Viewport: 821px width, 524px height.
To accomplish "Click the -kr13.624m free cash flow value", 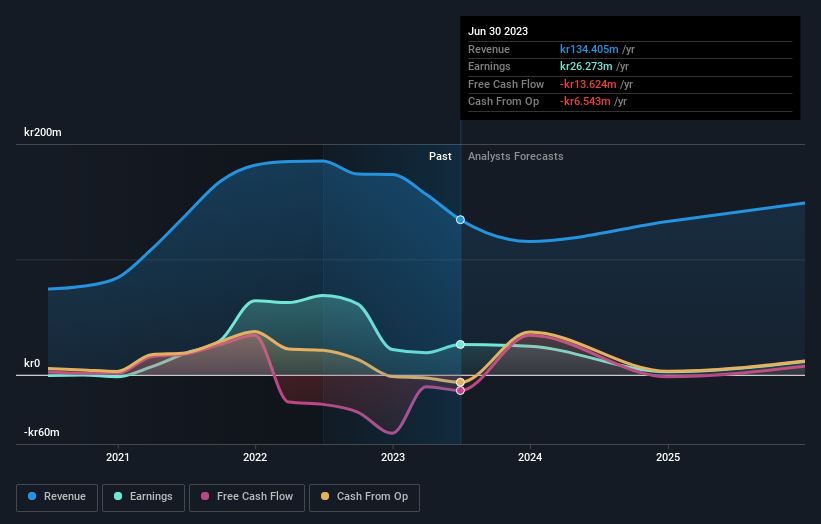I will (588, 84).
